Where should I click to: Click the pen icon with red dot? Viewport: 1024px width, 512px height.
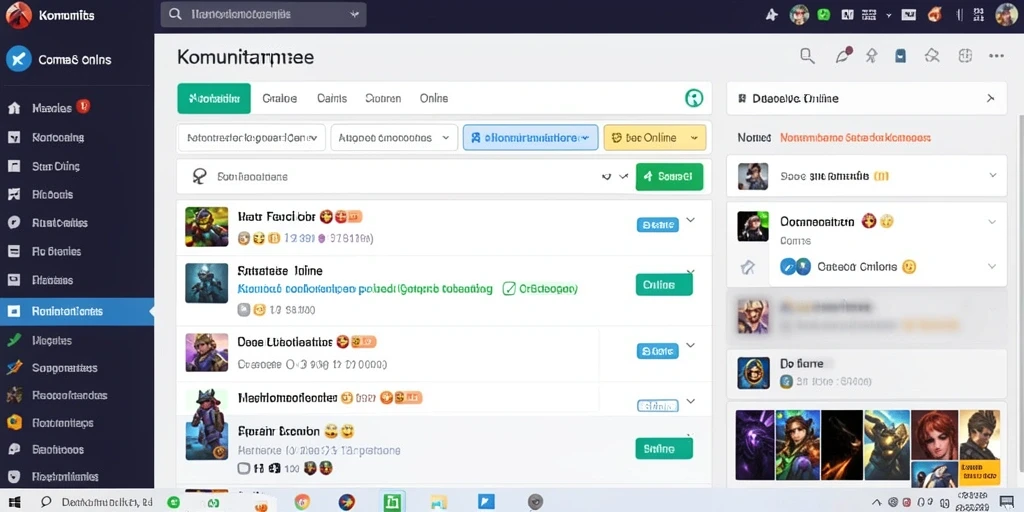pos(844,56)
